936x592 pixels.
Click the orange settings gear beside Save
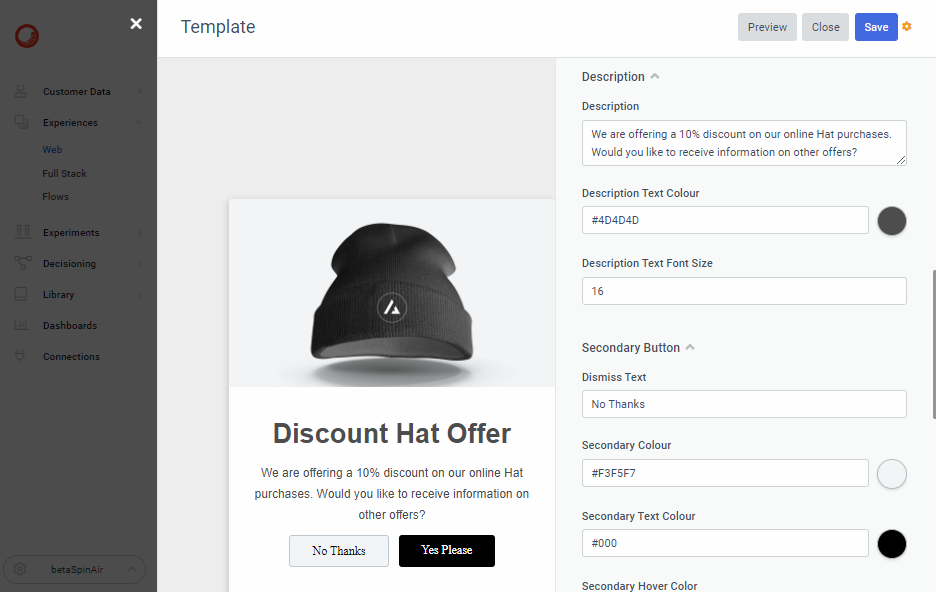click(907, 27)
